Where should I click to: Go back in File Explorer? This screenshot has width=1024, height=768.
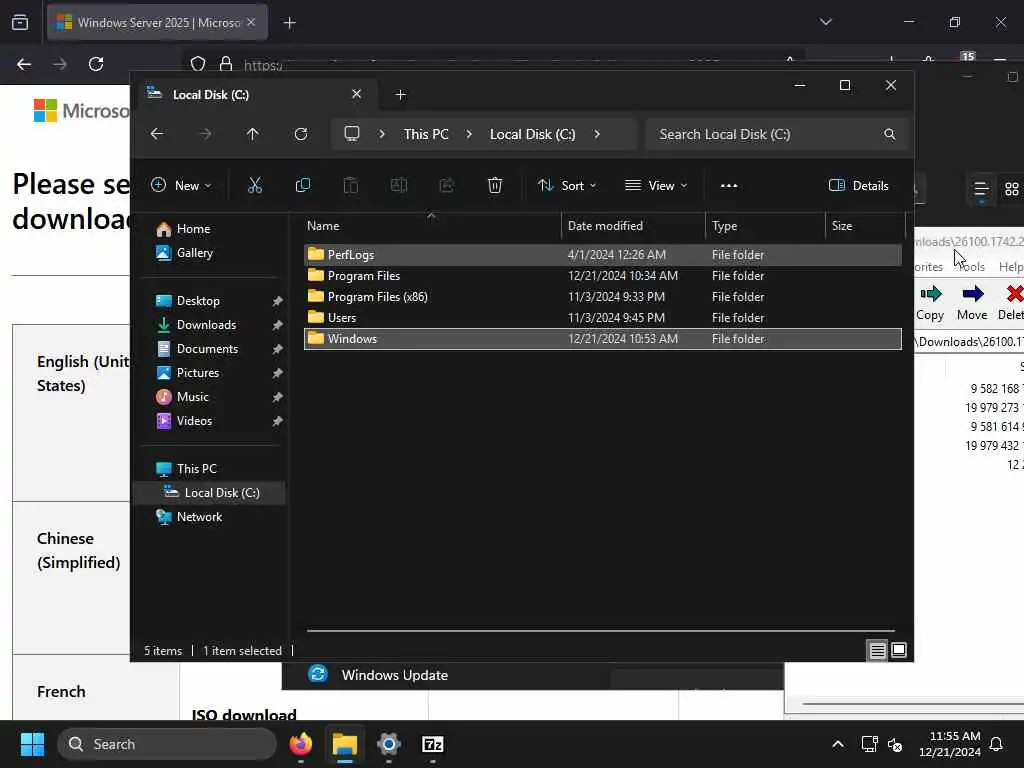[157, 134]
